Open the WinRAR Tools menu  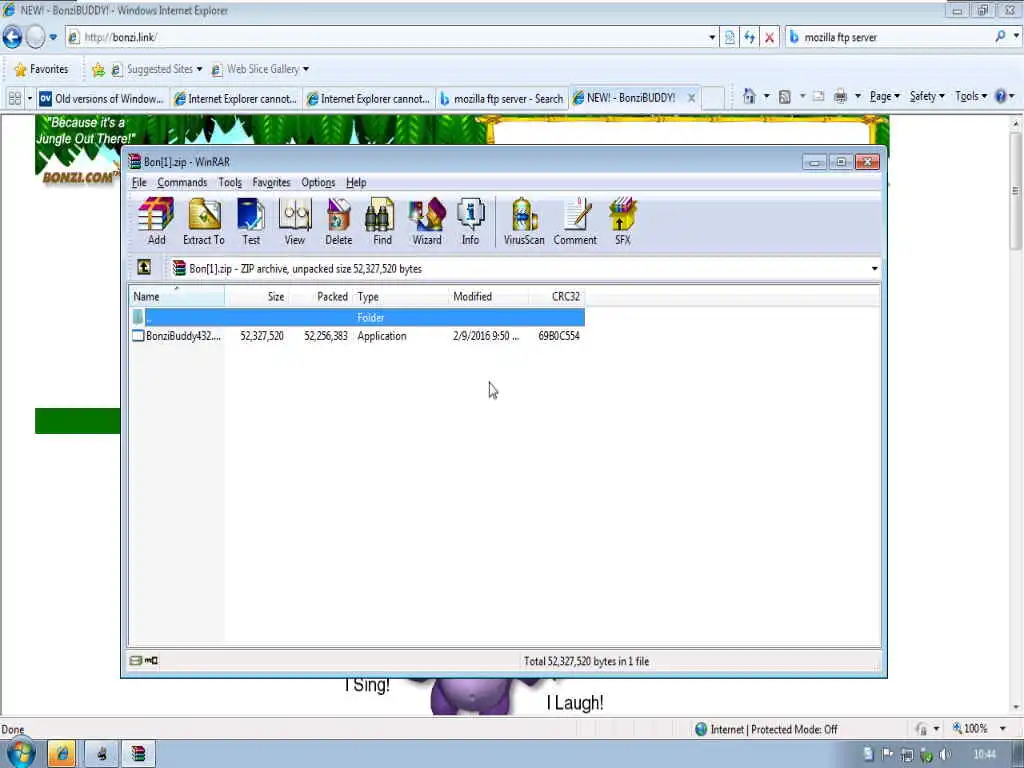[x=230, y=182]
